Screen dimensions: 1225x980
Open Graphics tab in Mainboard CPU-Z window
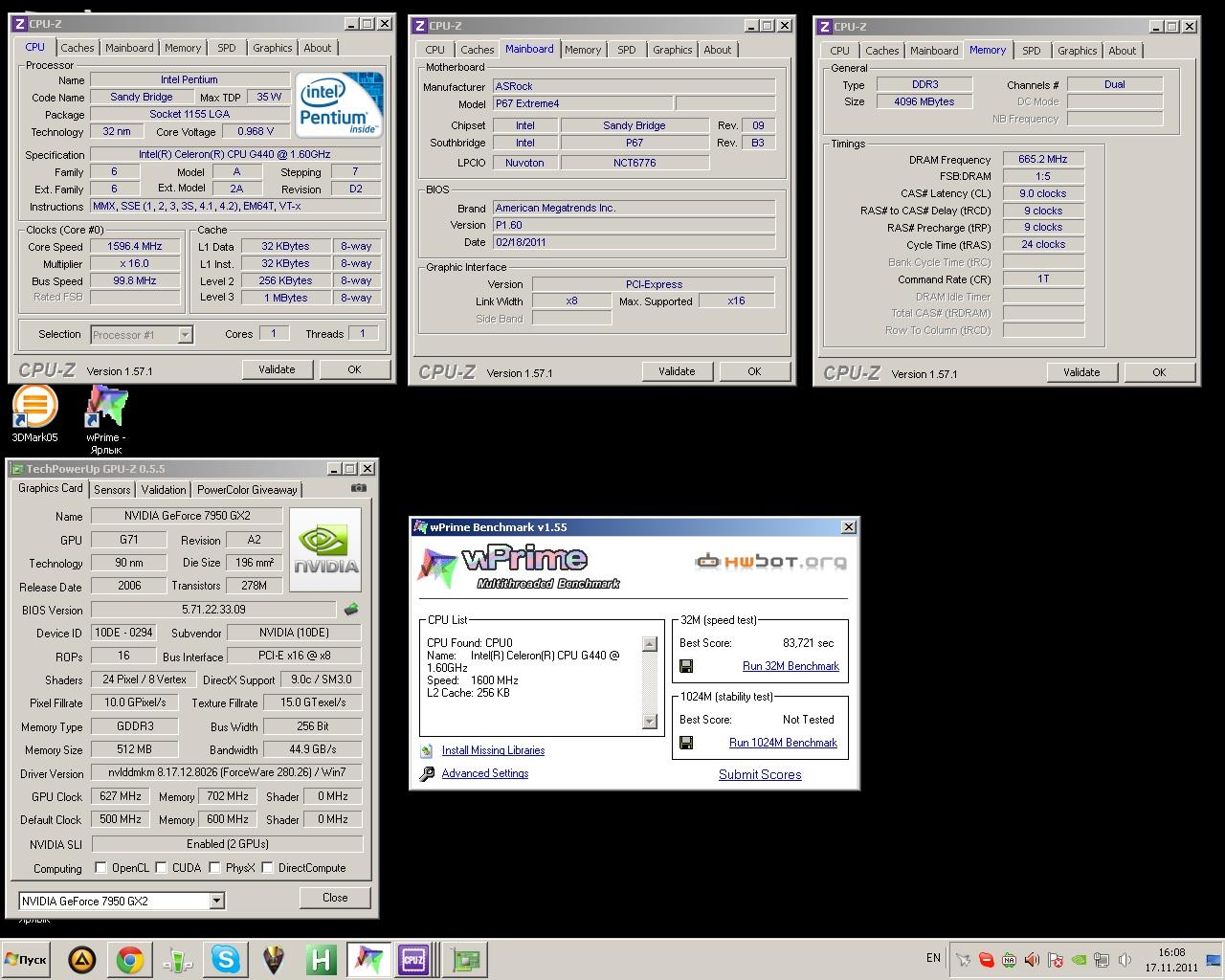(673, 50)
